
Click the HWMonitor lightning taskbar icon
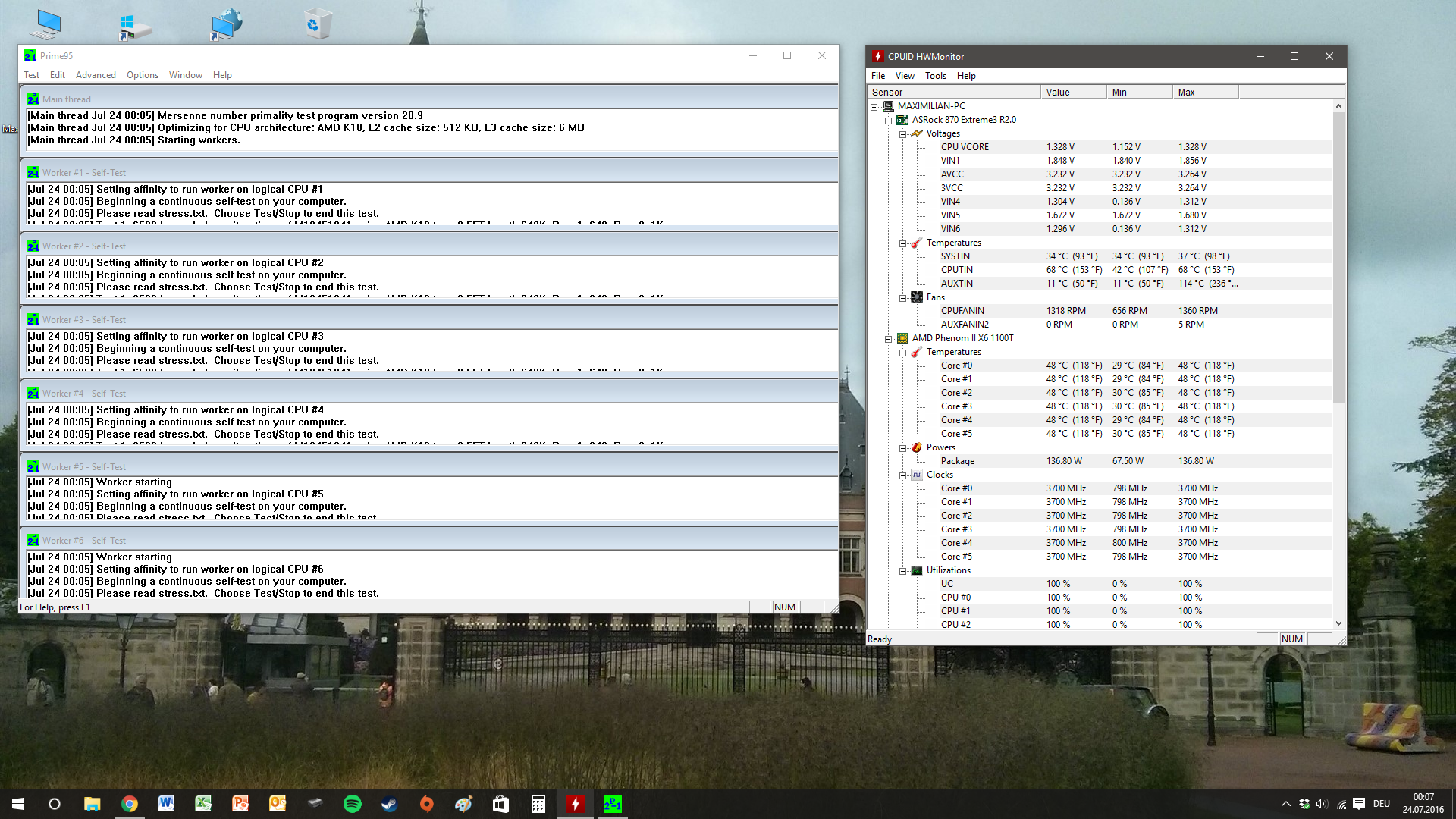click(576, 804)
